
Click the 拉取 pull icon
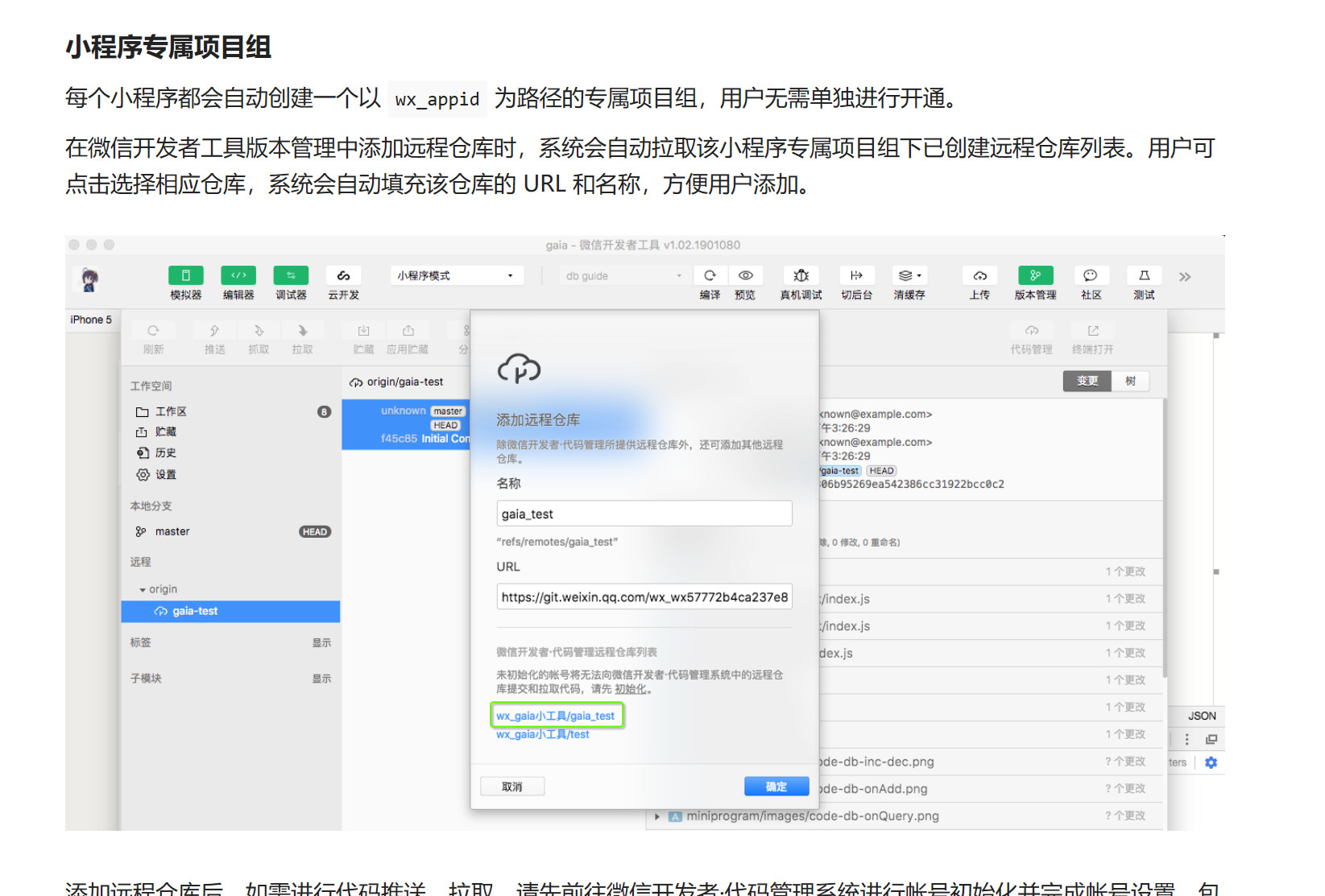pyautogui.click(x=302, y=331)
